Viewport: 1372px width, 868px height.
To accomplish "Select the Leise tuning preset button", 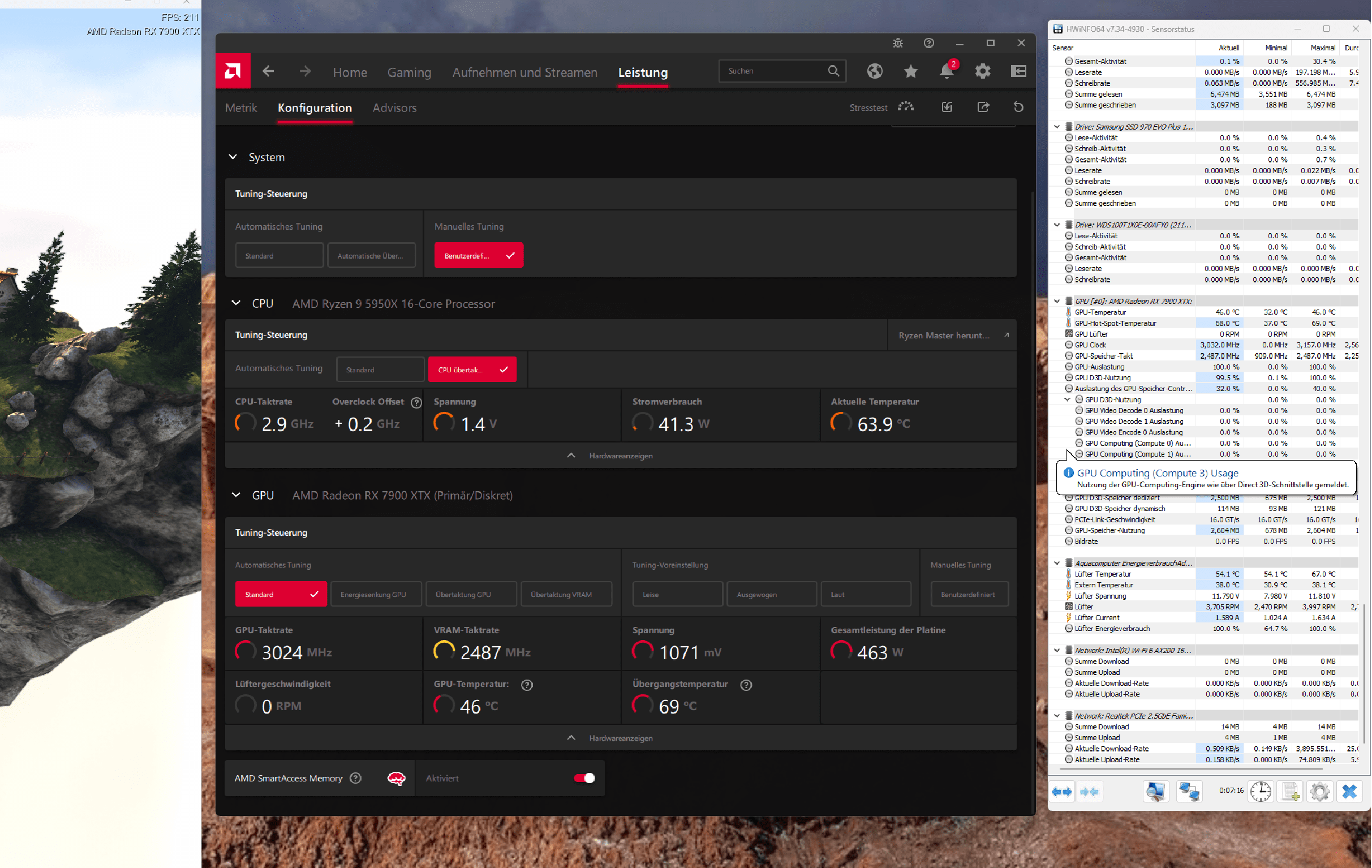I will 677,595.
